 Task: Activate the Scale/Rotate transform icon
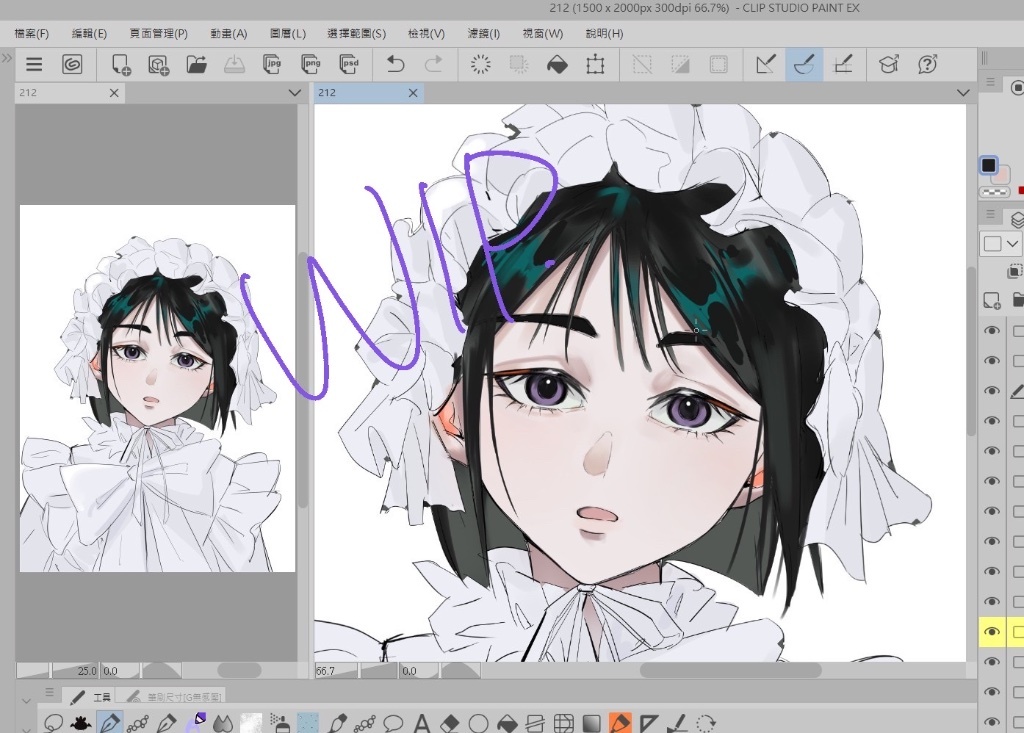[x=595, y=64]
